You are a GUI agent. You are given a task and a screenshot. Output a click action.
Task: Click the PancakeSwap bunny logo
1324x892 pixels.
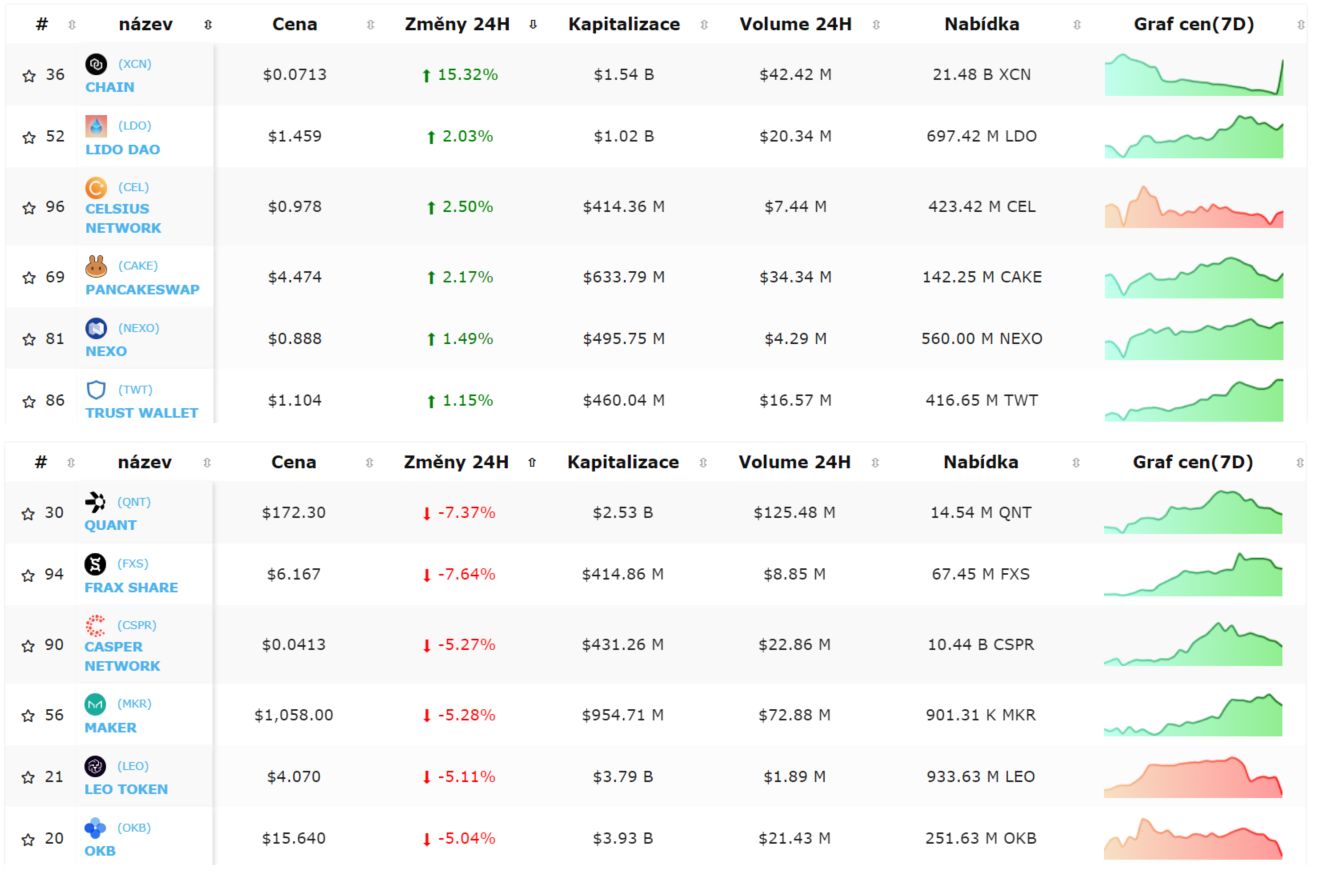pyautogui.click(x=96, y=266)
